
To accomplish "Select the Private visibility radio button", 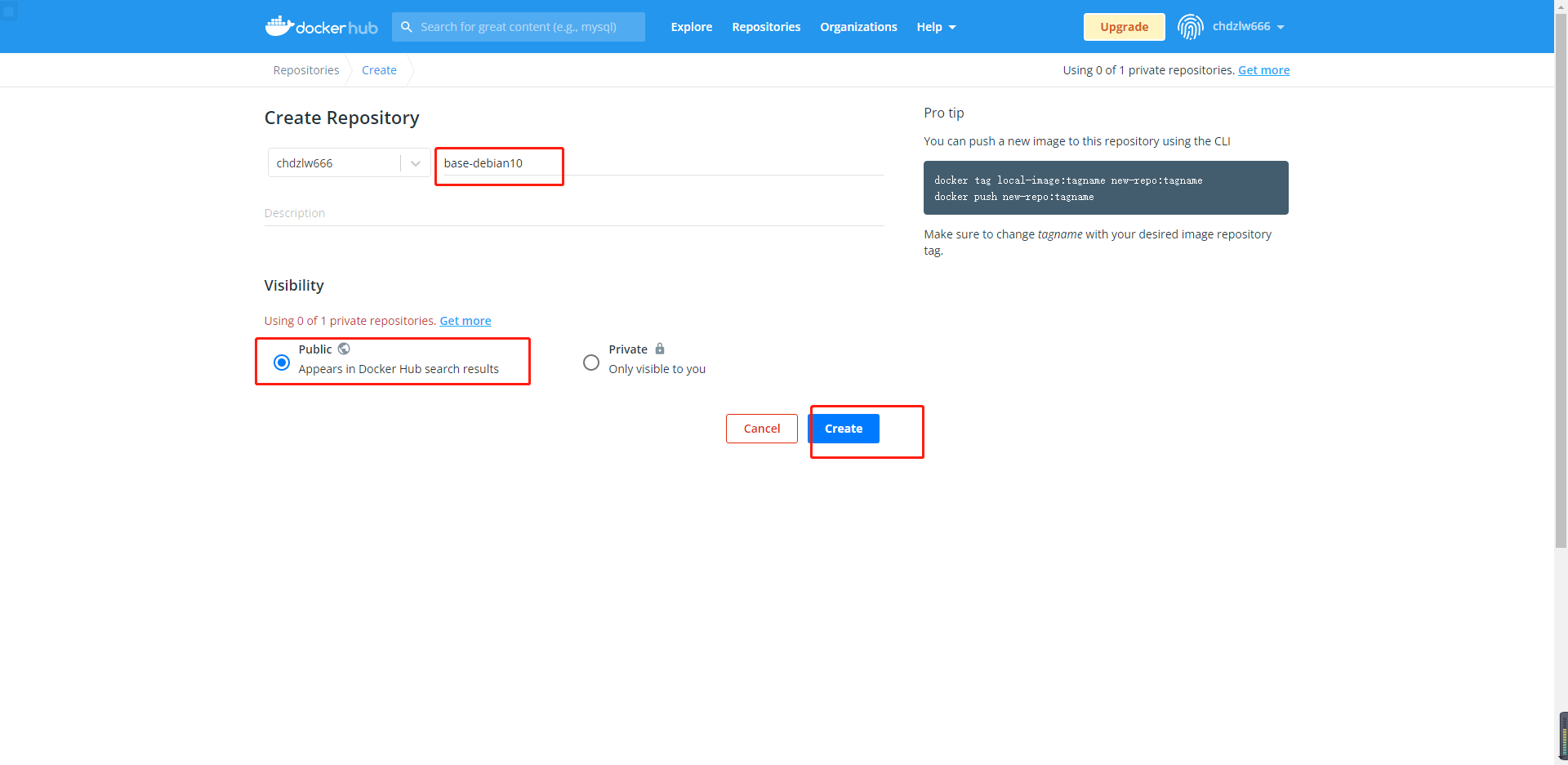I will coord(591,362).
